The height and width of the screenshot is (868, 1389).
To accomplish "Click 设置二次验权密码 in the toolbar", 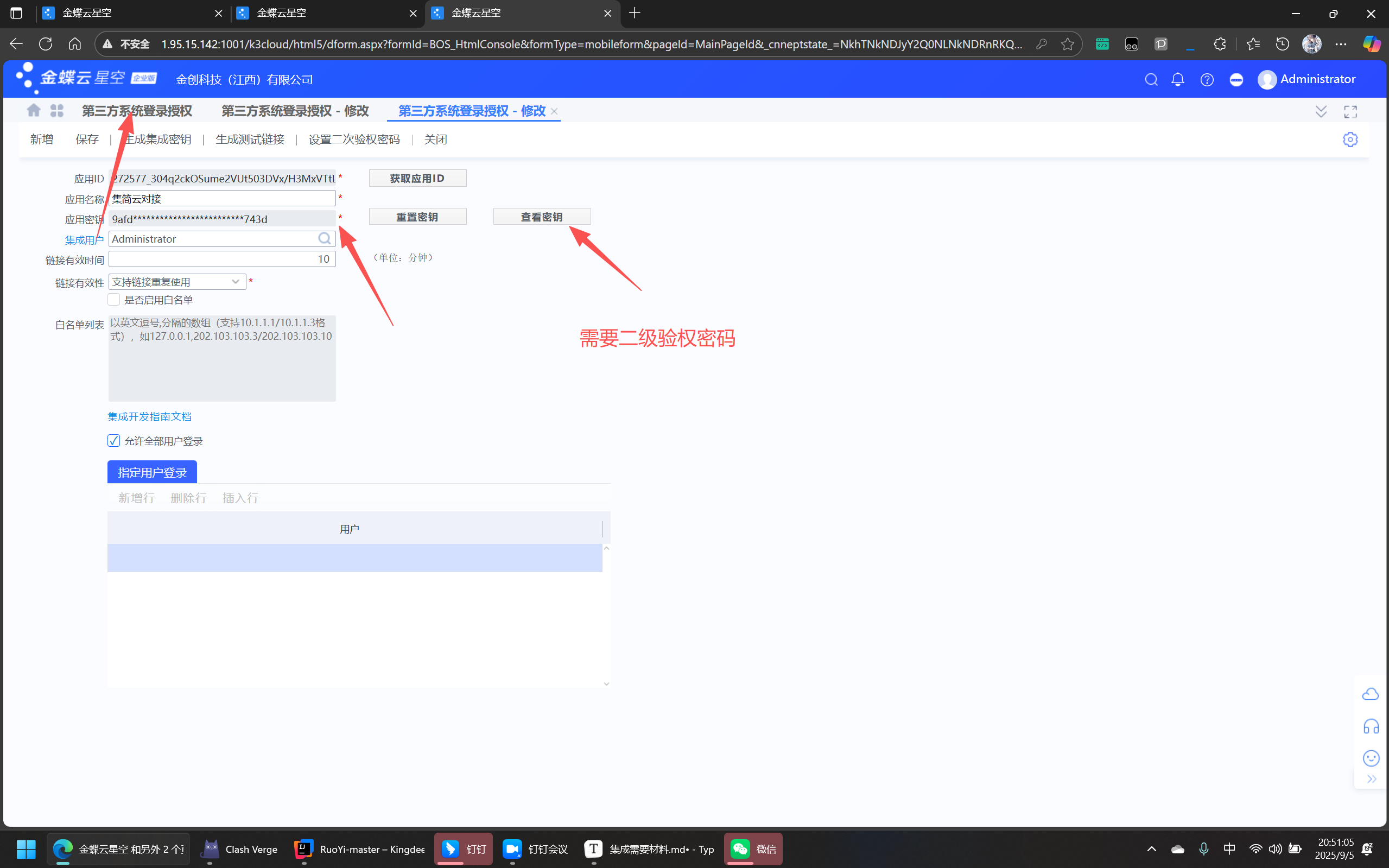I will click(353, 140).
